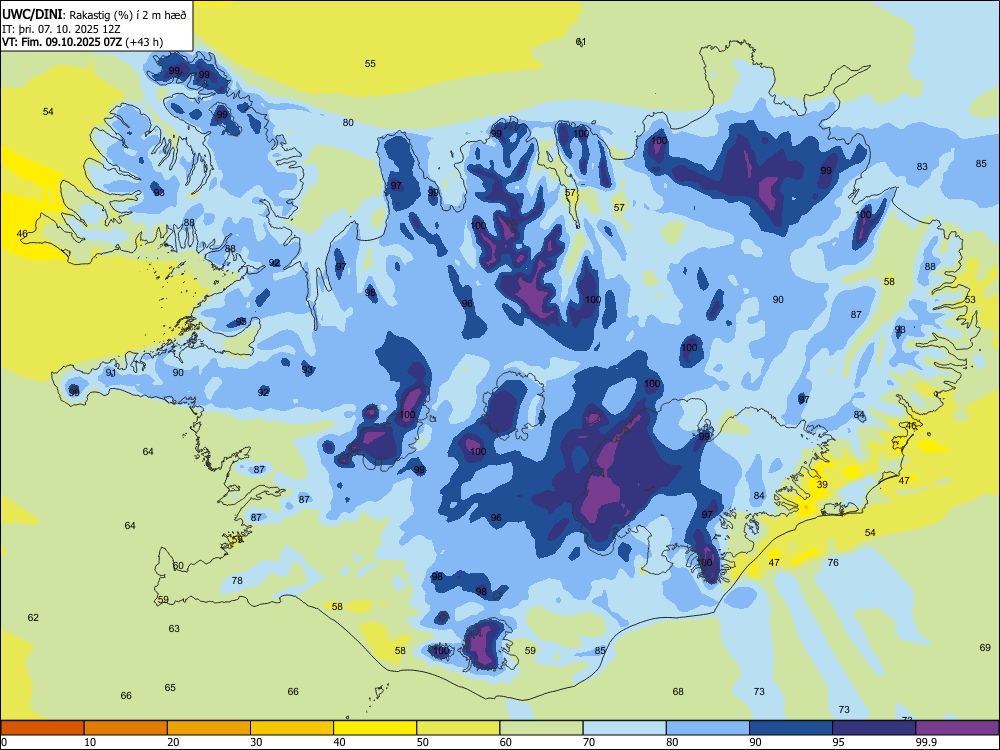
Task: Click the 'UWC/DINI: Rakastig (%) í 2 m hæð' title
Action: 94,14
